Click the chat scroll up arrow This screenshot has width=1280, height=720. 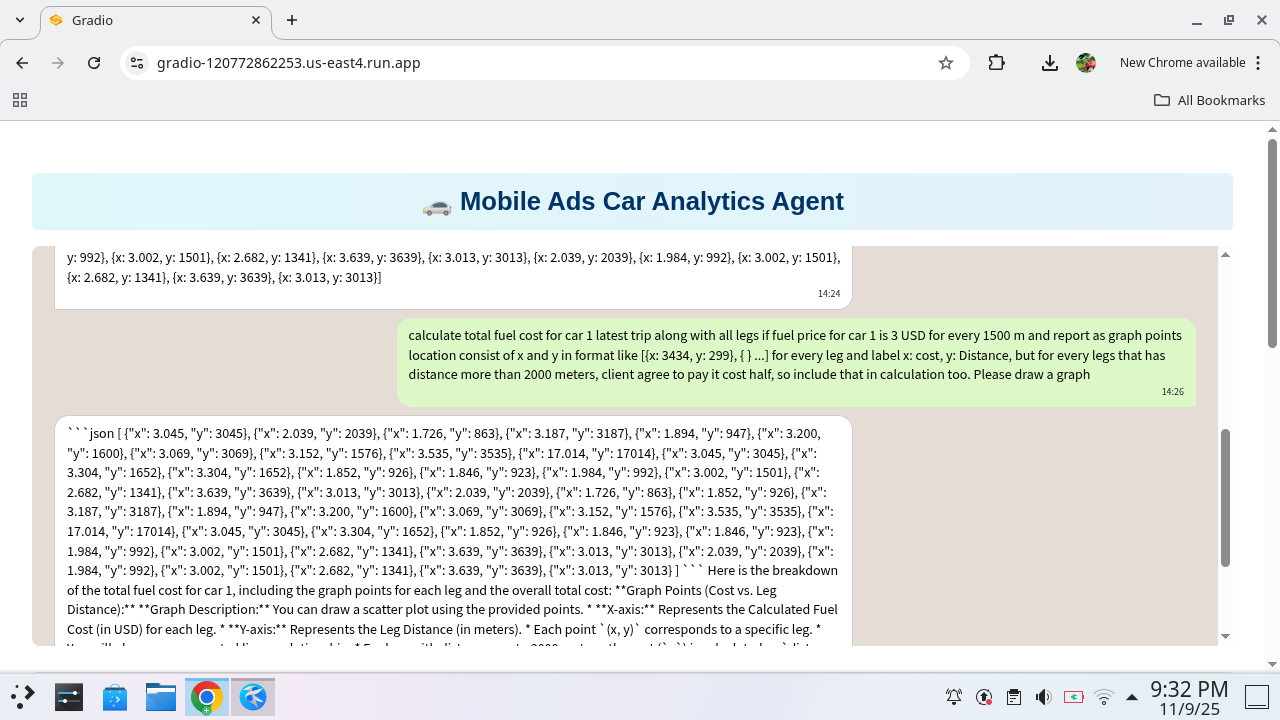pos(1225,255)
